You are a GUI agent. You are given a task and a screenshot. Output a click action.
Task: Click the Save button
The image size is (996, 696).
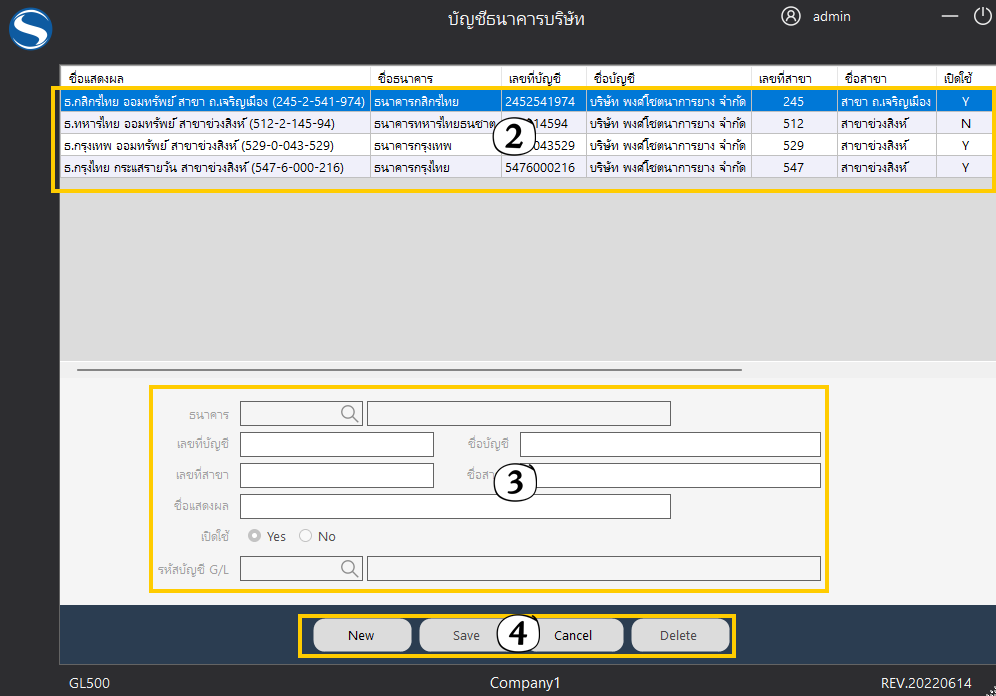point(466,635)
